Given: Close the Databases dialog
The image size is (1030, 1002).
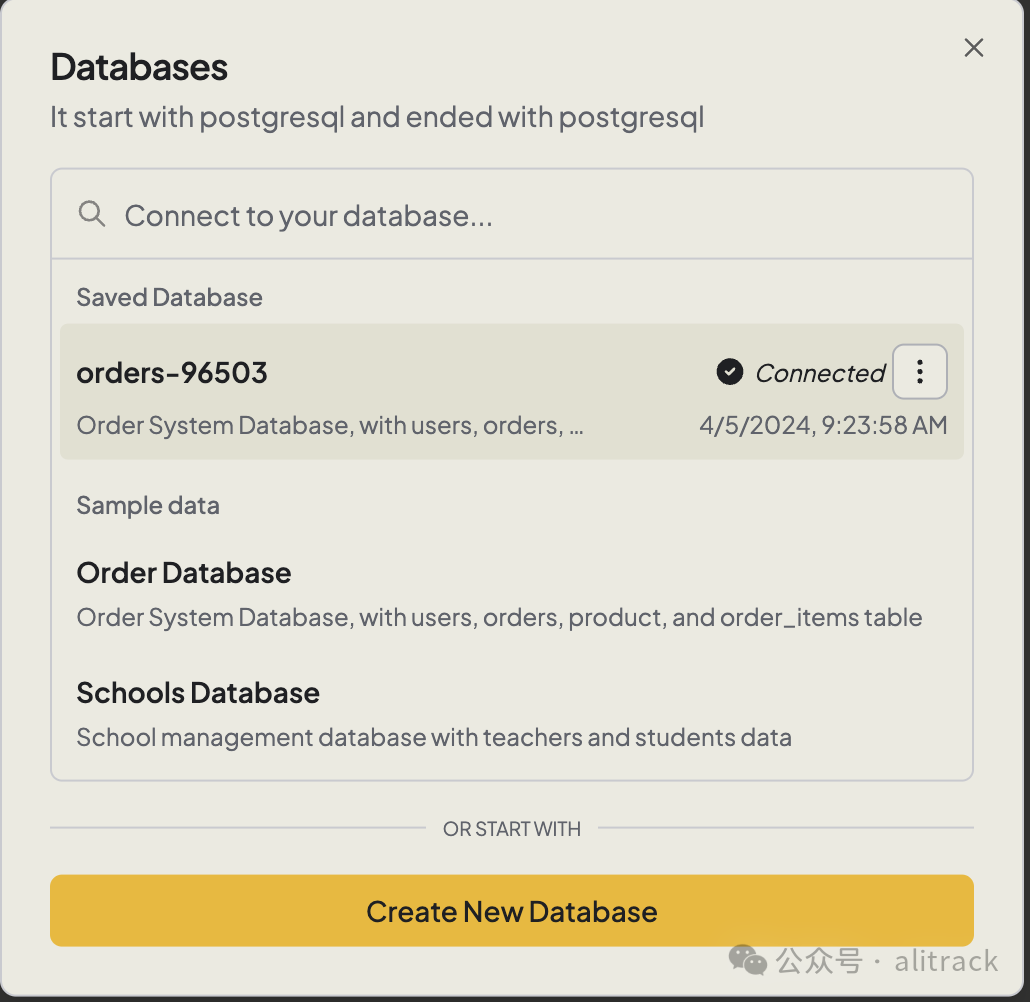Looking at the screenshot, I should (974, 48).
